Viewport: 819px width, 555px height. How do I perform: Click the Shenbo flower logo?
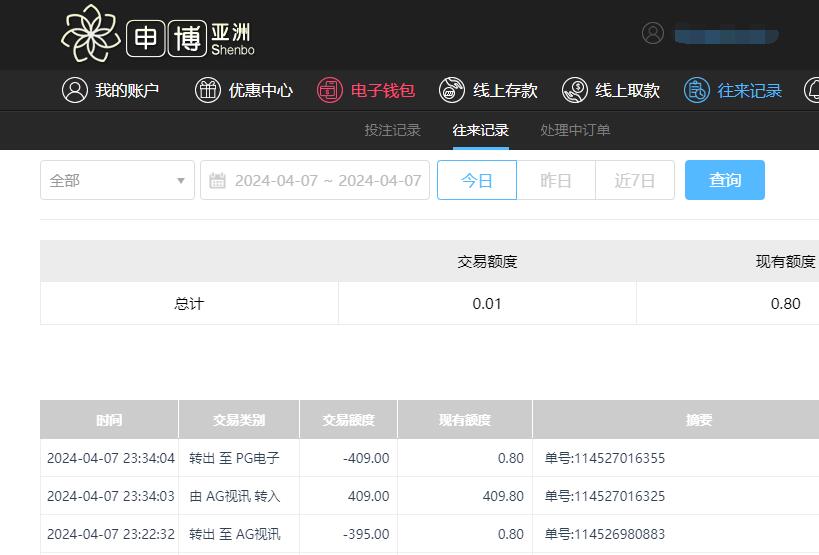[91, 34]
